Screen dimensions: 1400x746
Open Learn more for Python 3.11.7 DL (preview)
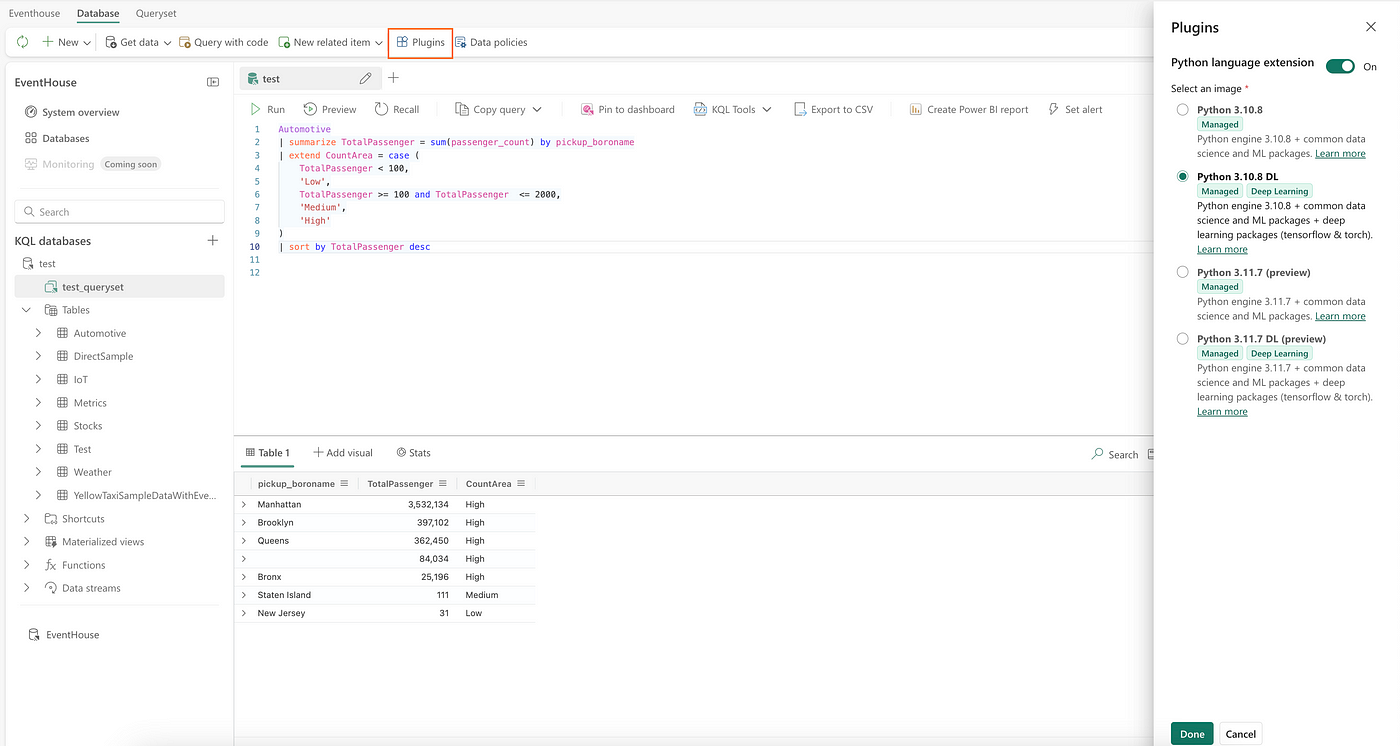coord(1222,412)
